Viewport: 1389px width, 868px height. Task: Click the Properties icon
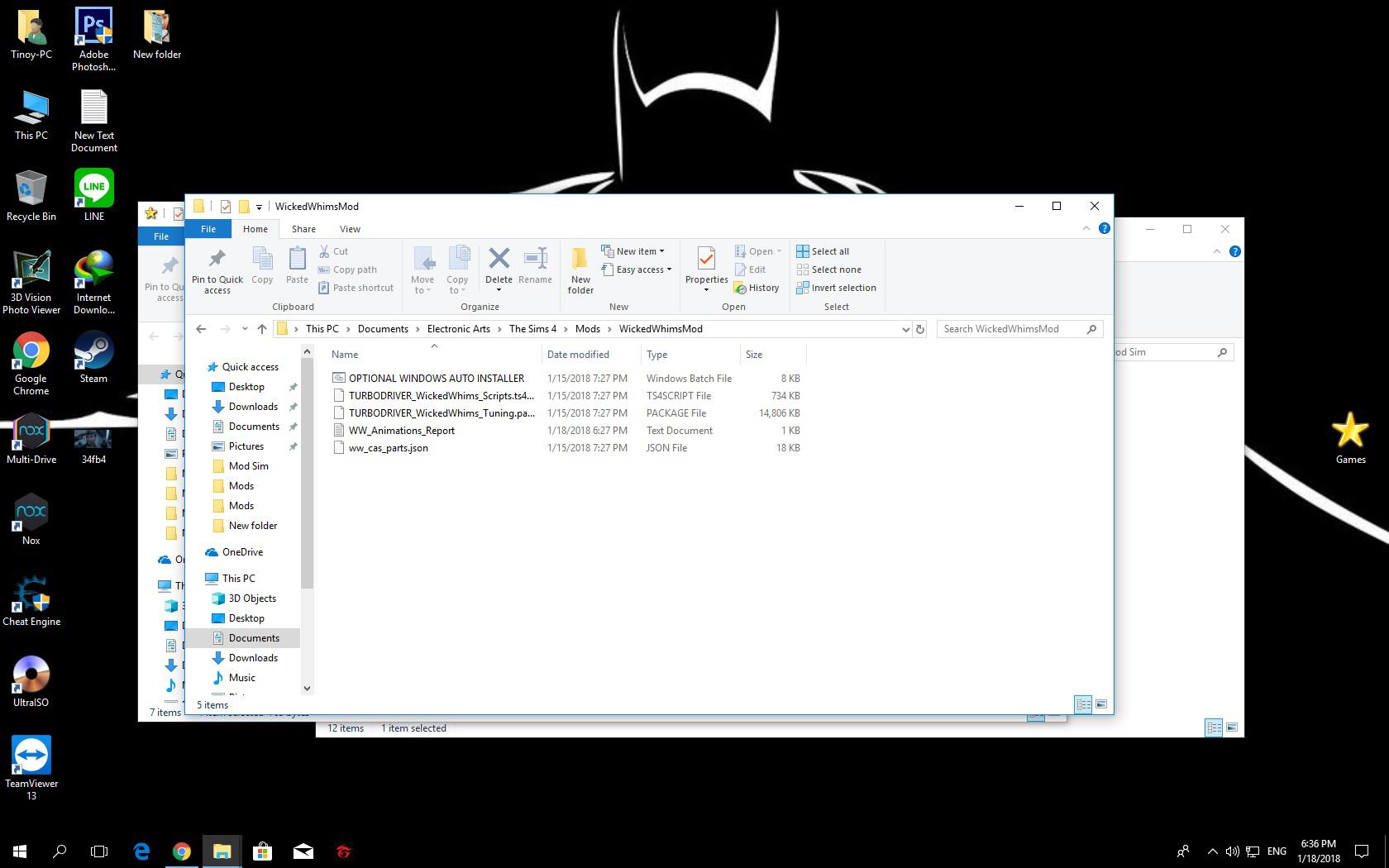(x=706, y=259)
